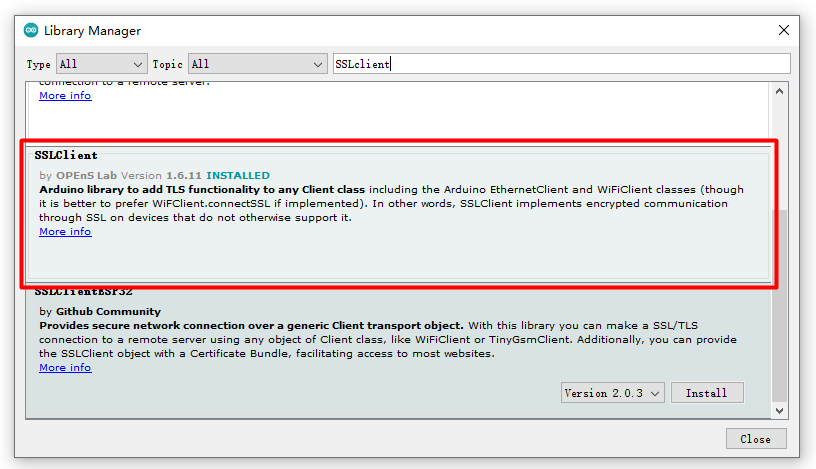Open More info link for Github Community library
This screenshot has width=816, height=469.
[65, 367]
